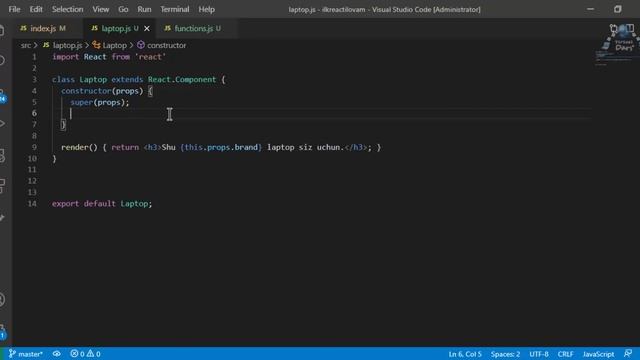The height and width of the screenshot is (360, 640).
Task: Open Manage settings gear in activity bar
Action: [2, 331]
